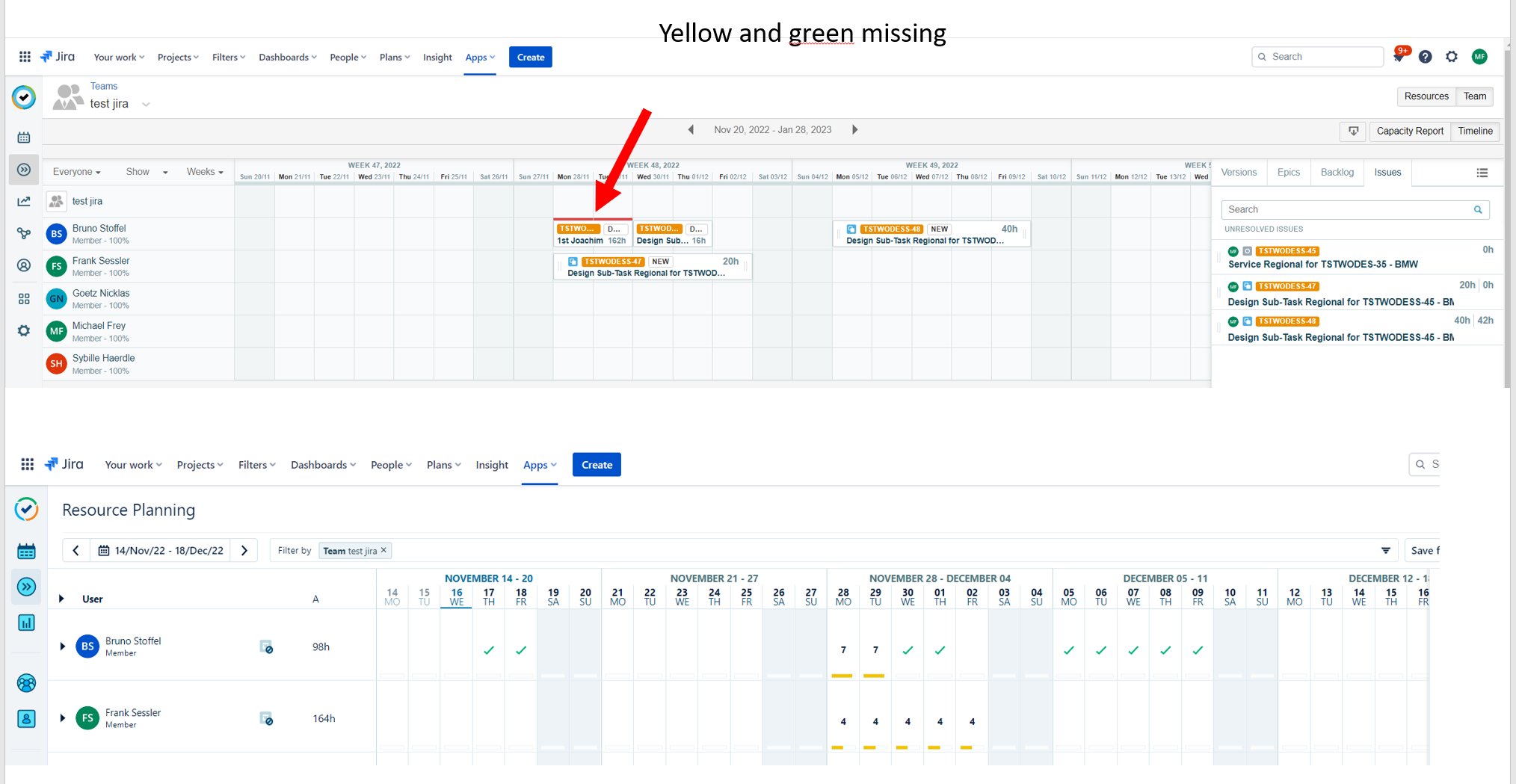
Task: Open Jira settings gear in top bar
Action: (x=1451, y=57)
